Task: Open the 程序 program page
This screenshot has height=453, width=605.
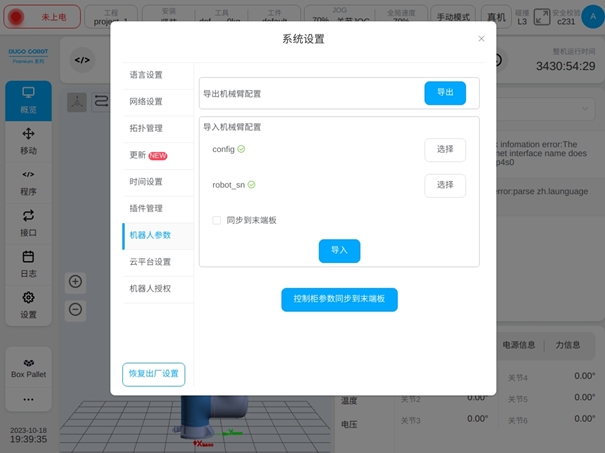Action: click(28, 182)
